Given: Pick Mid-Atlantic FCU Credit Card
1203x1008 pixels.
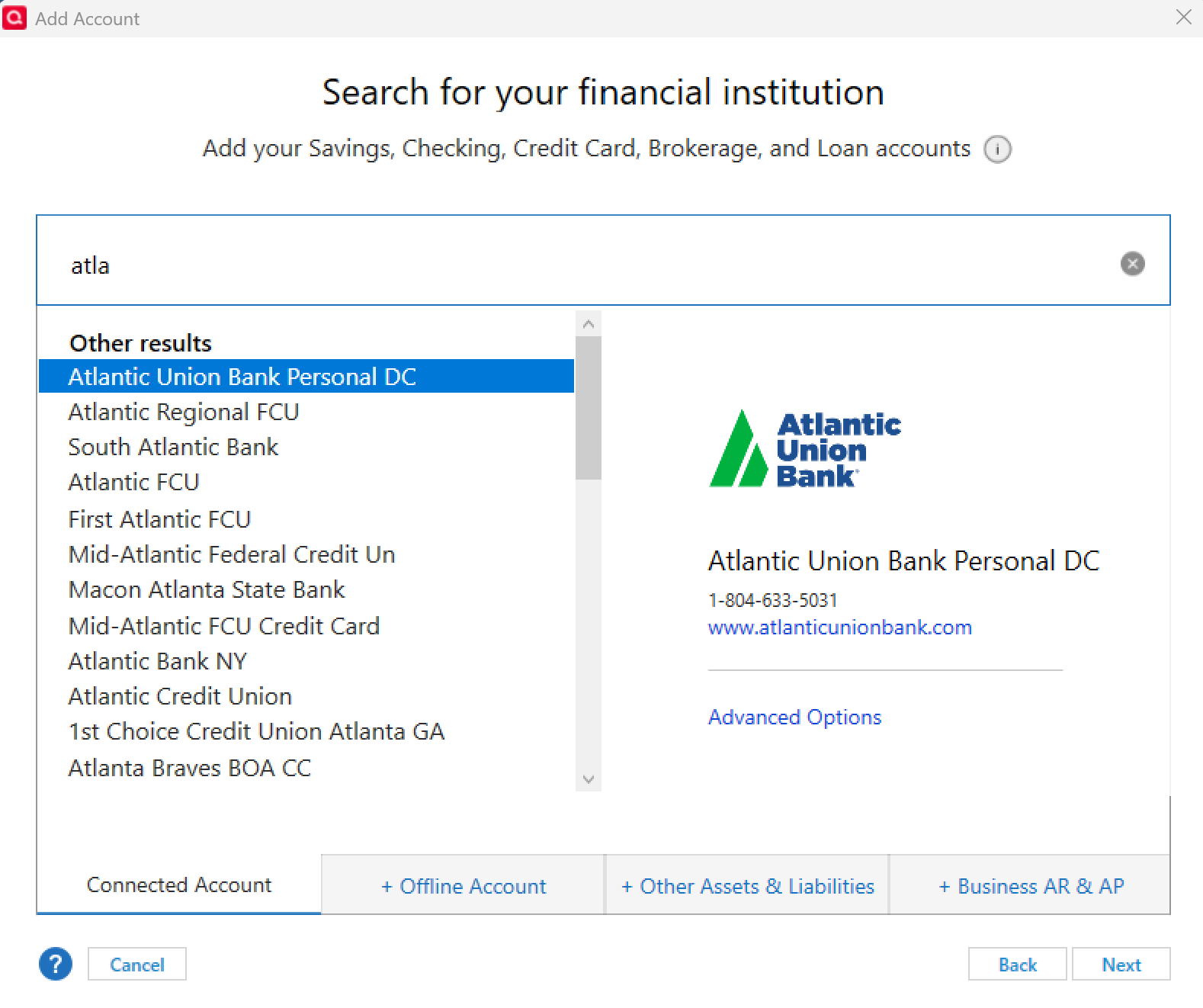Looking at the screenshot, I should pyautogui.click(x=306, y=627).
